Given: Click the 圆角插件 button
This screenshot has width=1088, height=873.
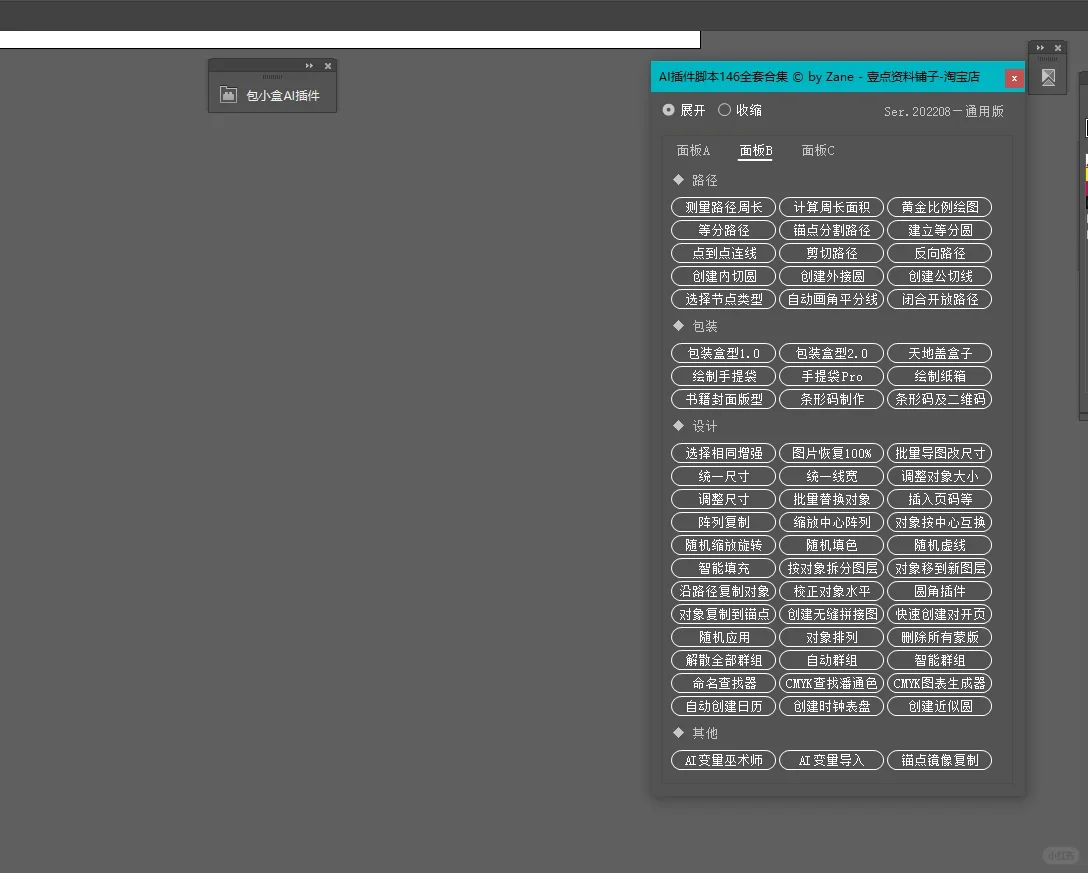Looking at the screenshot, I should (x=940, y=590).
